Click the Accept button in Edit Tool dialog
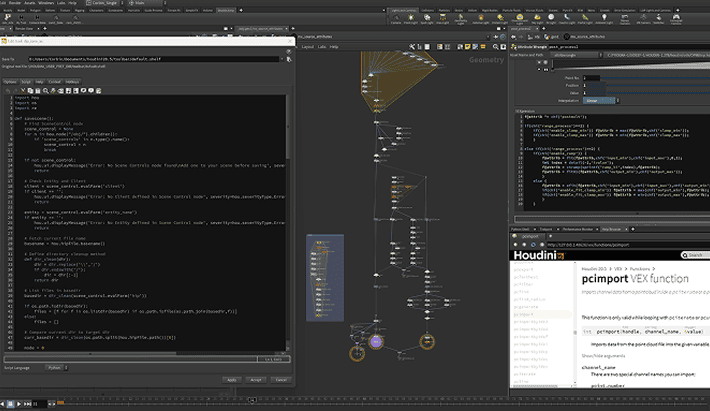The image size is (710, 411). 256,380
